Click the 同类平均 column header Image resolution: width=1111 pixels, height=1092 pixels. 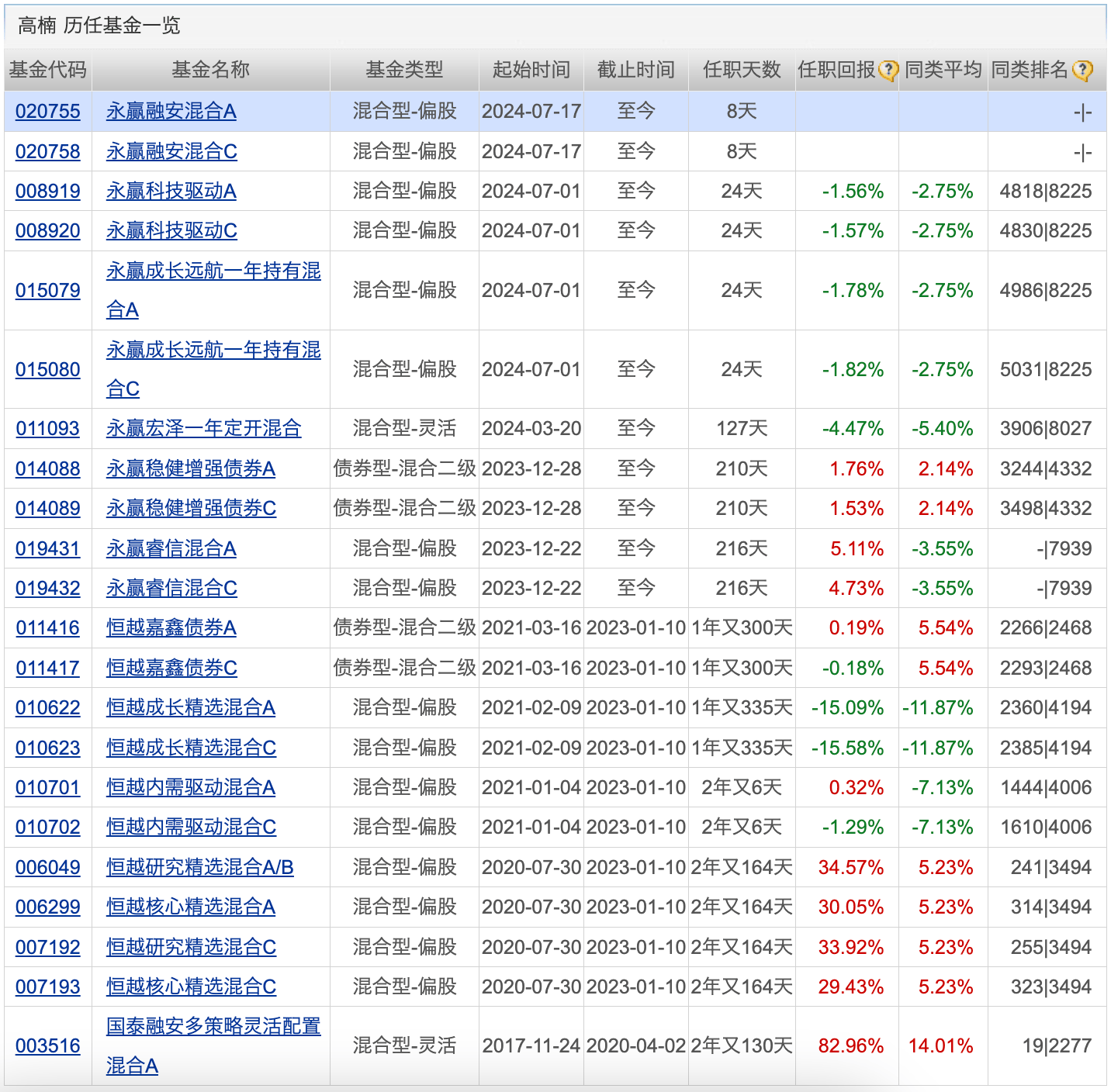click(943, 70)
